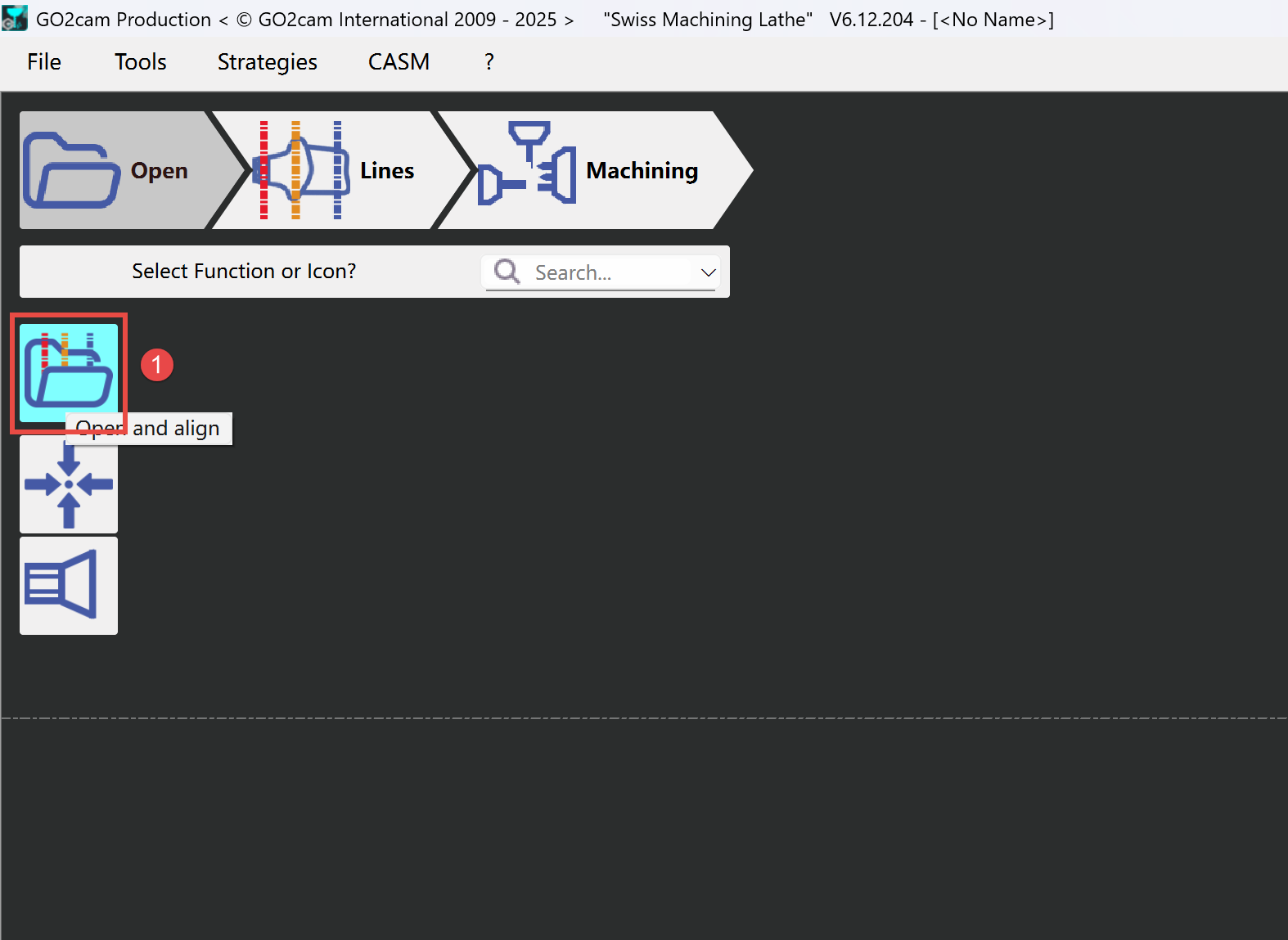Open the File menu
This screenshot has height=940, width=1288.
point(44,62)
